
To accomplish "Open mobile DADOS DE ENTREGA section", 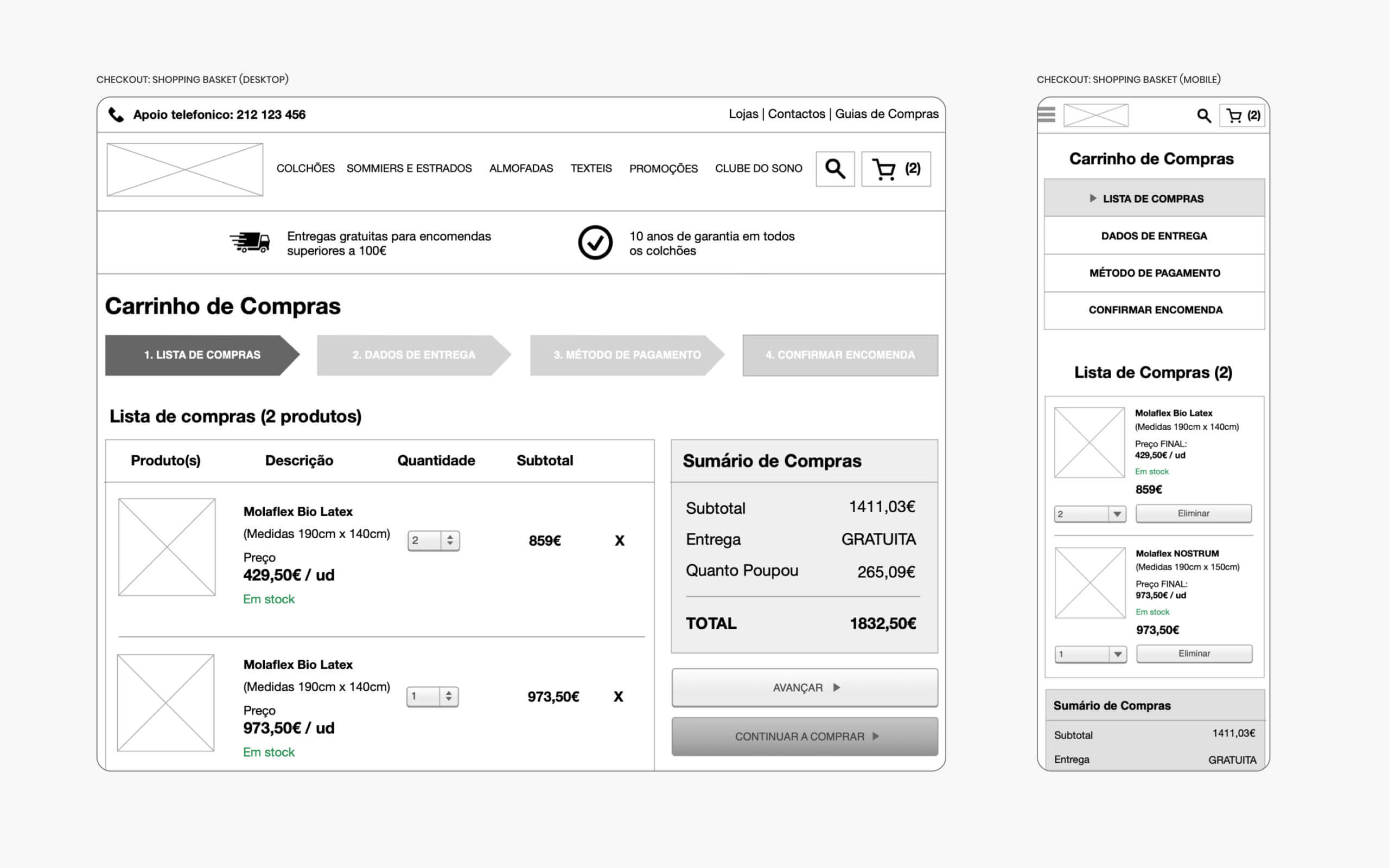I will (1154, 235).
